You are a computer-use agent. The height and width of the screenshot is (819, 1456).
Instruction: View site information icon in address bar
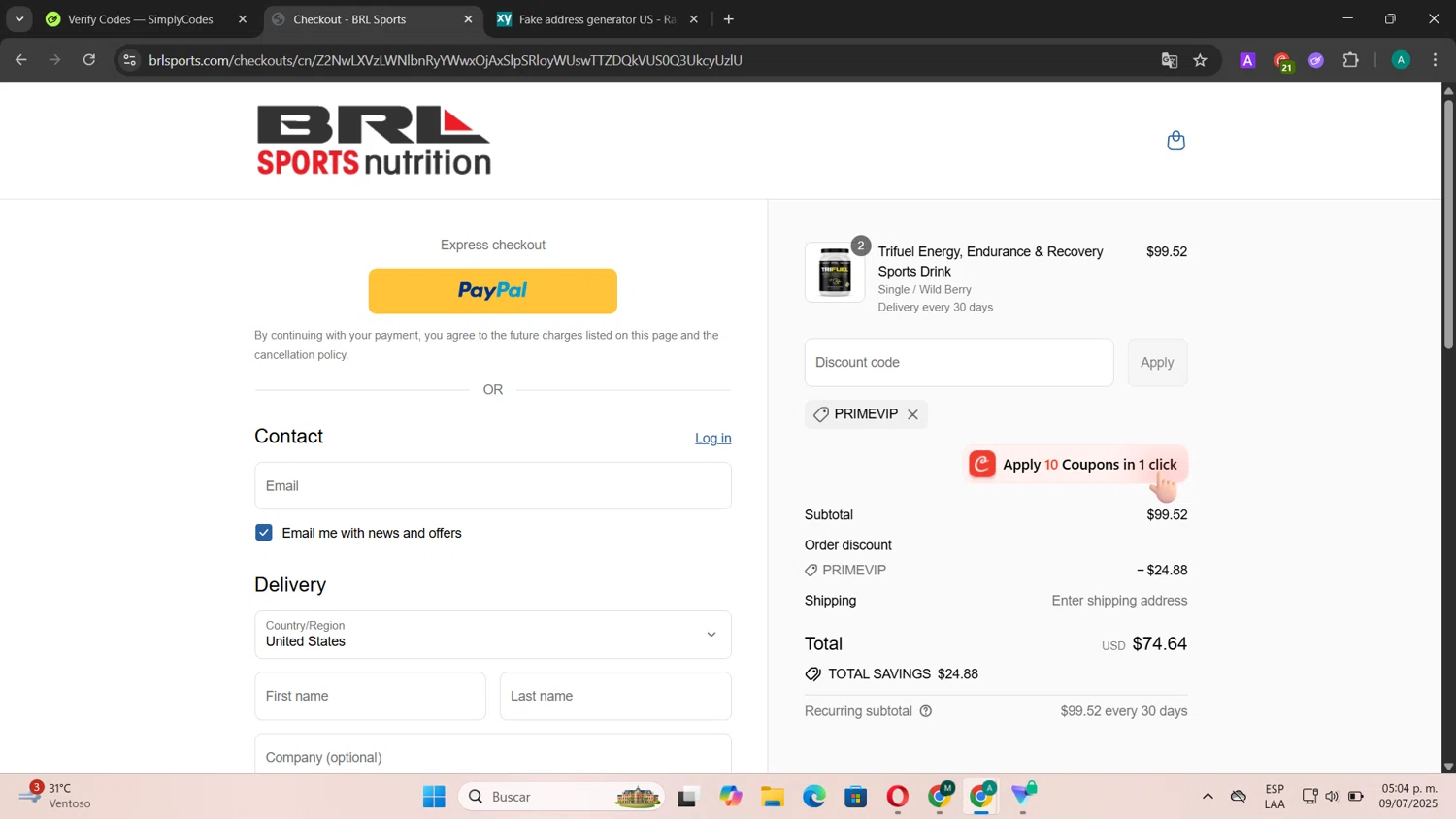pos(130,60)
